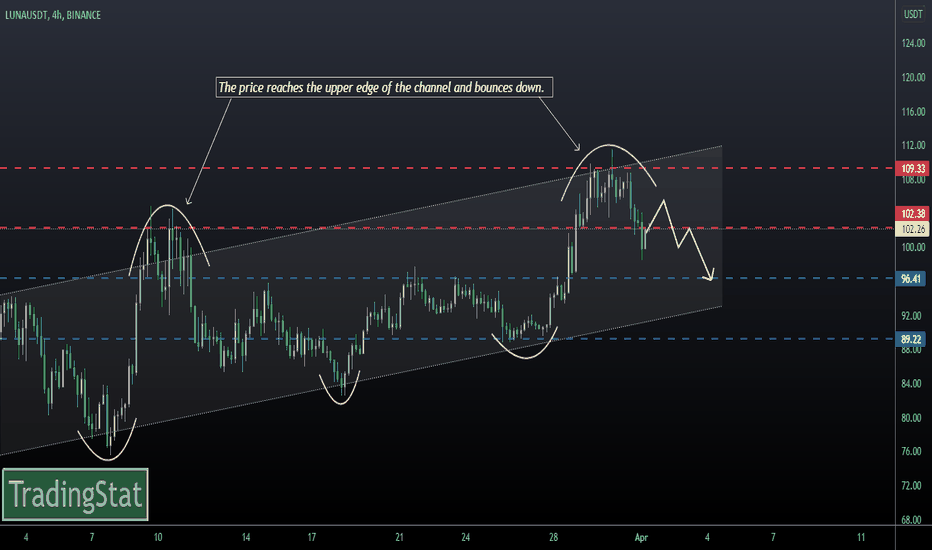Click the 92.00 value on price axis
This screenshot has width=932, height=550.
point(913,316)
